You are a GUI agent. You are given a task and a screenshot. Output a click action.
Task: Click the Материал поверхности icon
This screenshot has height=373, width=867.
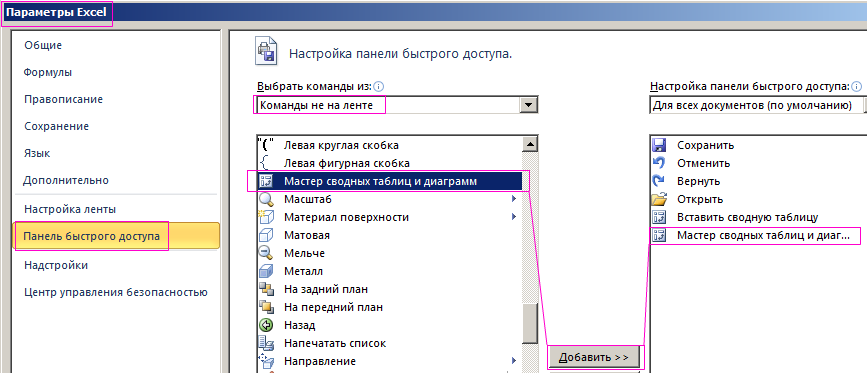pyautogui.click(x=266, y=217)
